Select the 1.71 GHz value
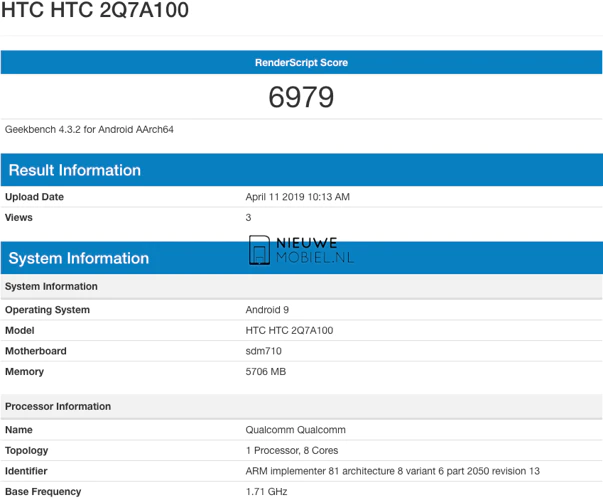The height and width of the screenshot is (500, 603). click(x=267, y=492)
